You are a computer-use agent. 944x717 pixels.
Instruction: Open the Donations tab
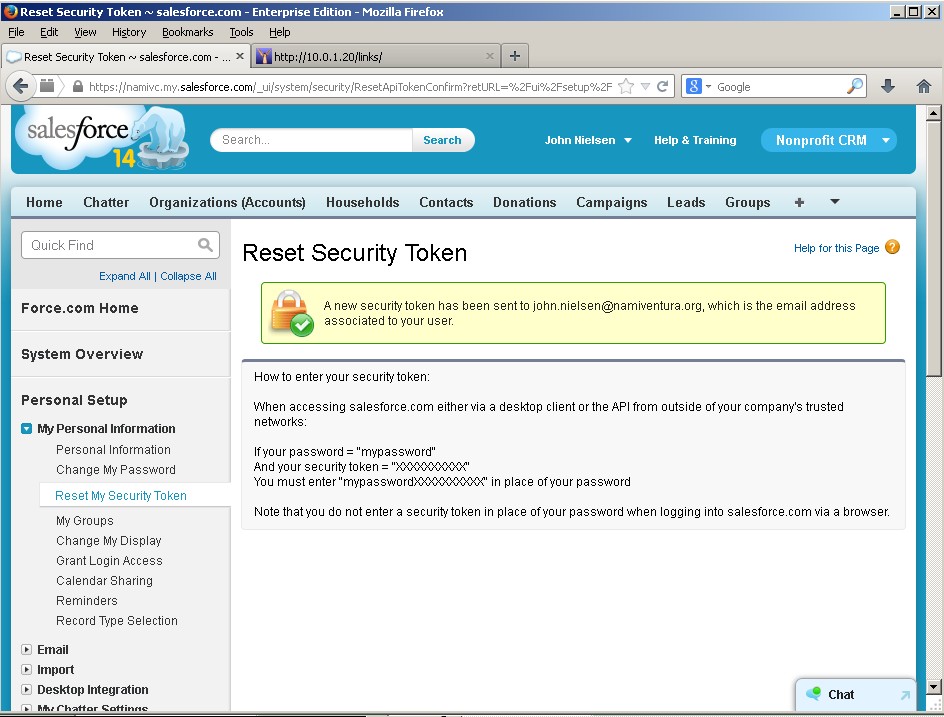[524, 202]
